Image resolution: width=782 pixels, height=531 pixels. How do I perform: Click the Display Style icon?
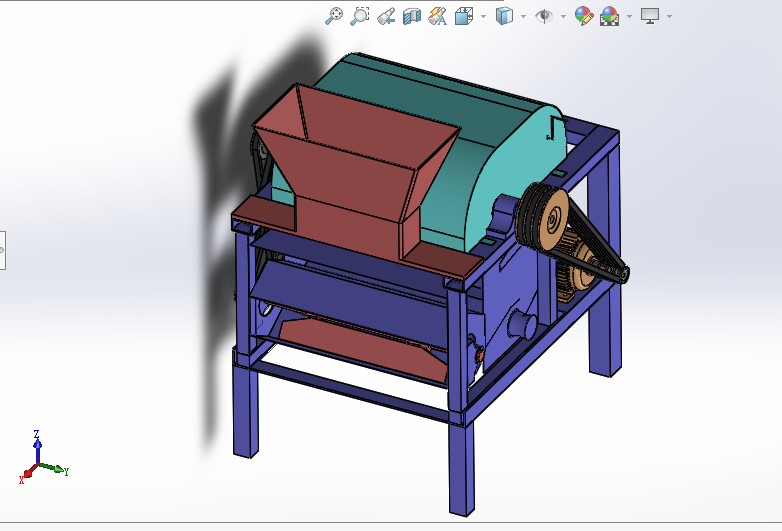pyautogui.click(x=504, y=16)
